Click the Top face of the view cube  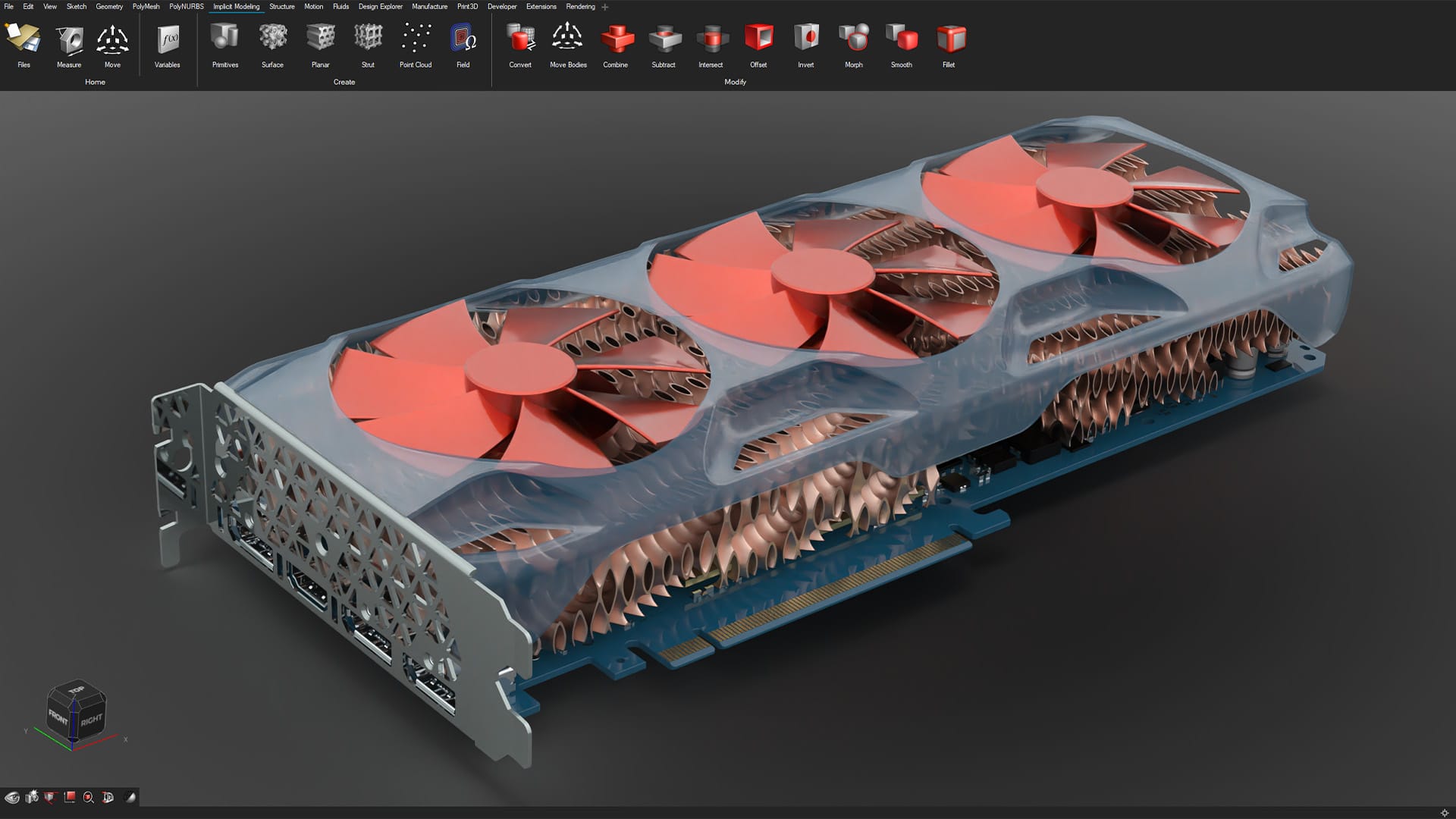[76, 689]
